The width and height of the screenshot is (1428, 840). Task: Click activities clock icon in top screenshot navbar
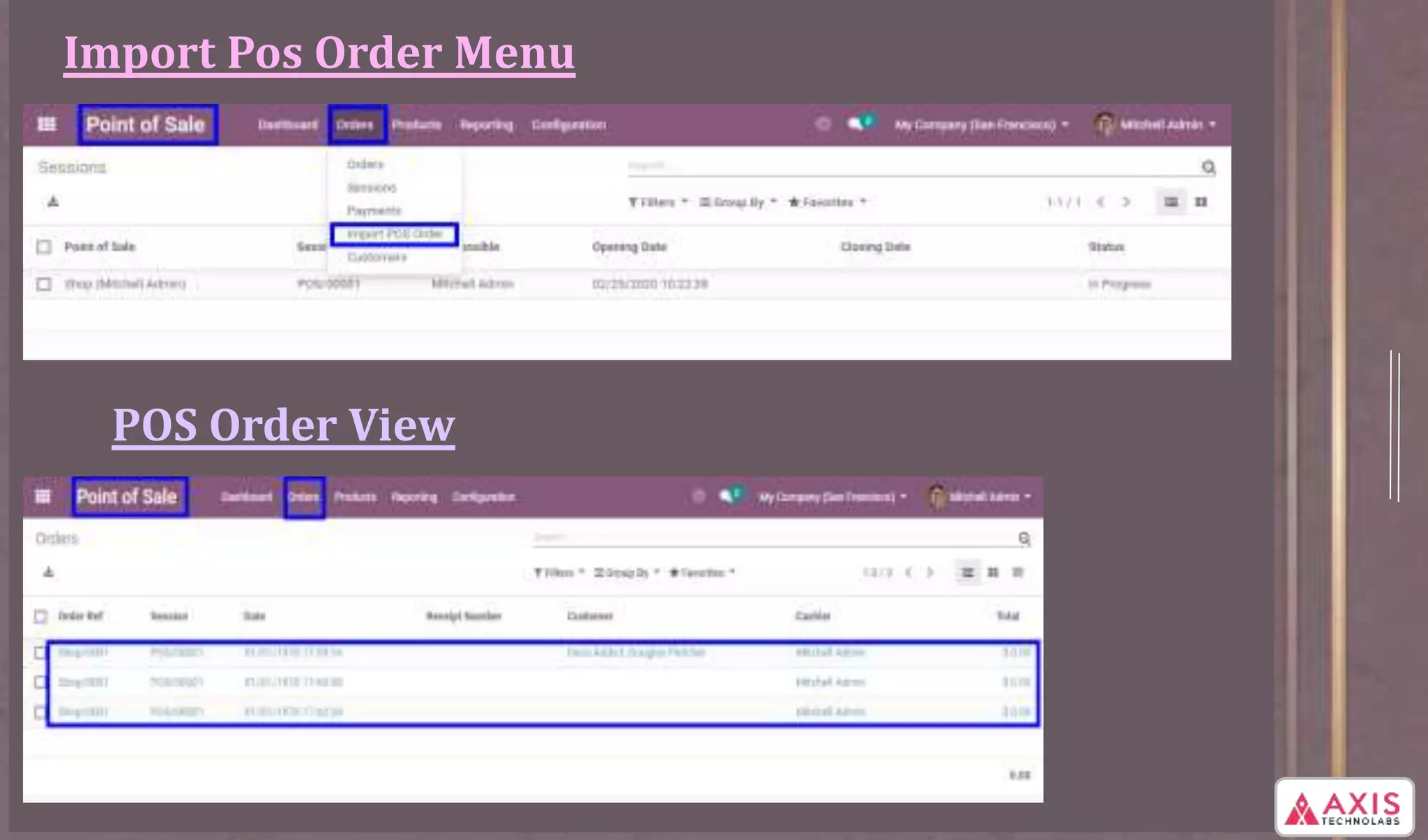click(823, 124)
